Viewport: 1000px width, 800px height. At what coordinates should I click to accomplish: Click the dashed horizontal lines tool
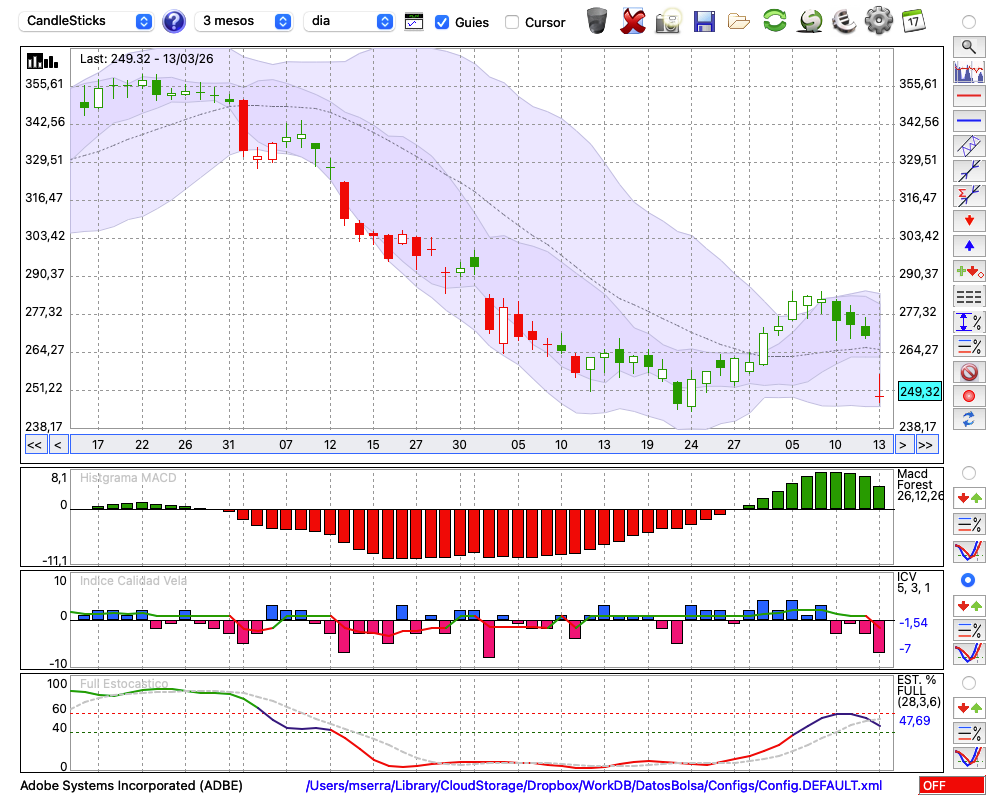coord(969,297)
